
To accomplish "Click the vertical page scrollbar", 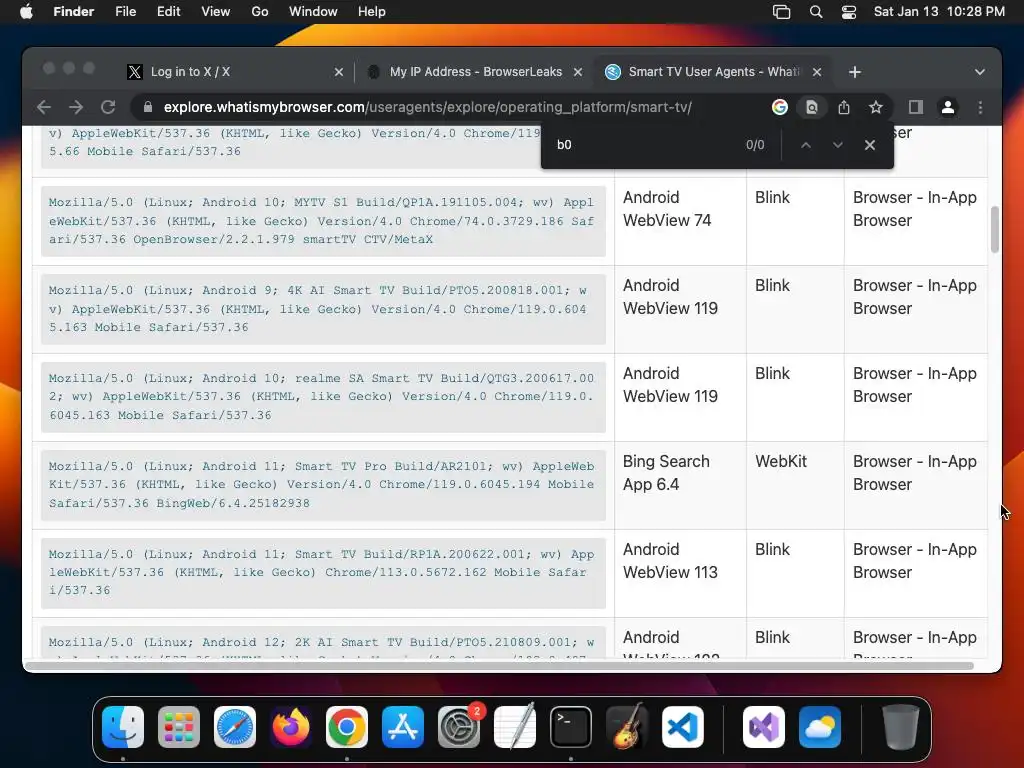I will [x=994, y=229].
